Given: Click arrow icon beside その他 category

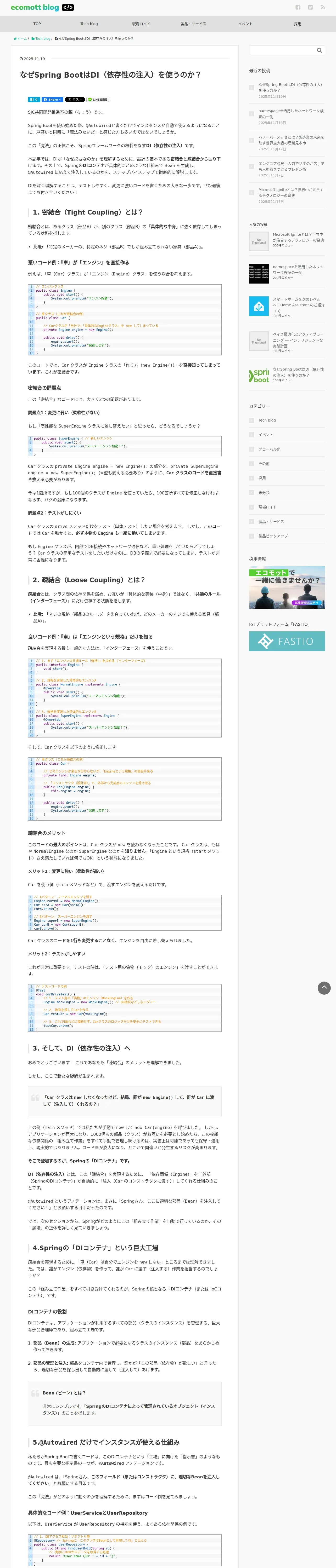Looking at the screenshot, I should (x=251, y=464).
